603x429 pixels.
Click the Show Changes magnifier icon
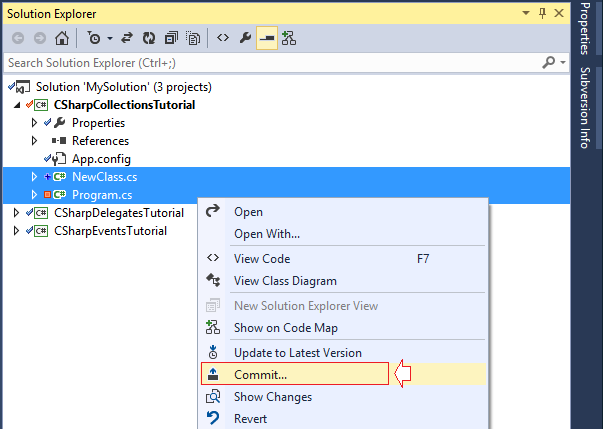point(213,396)
